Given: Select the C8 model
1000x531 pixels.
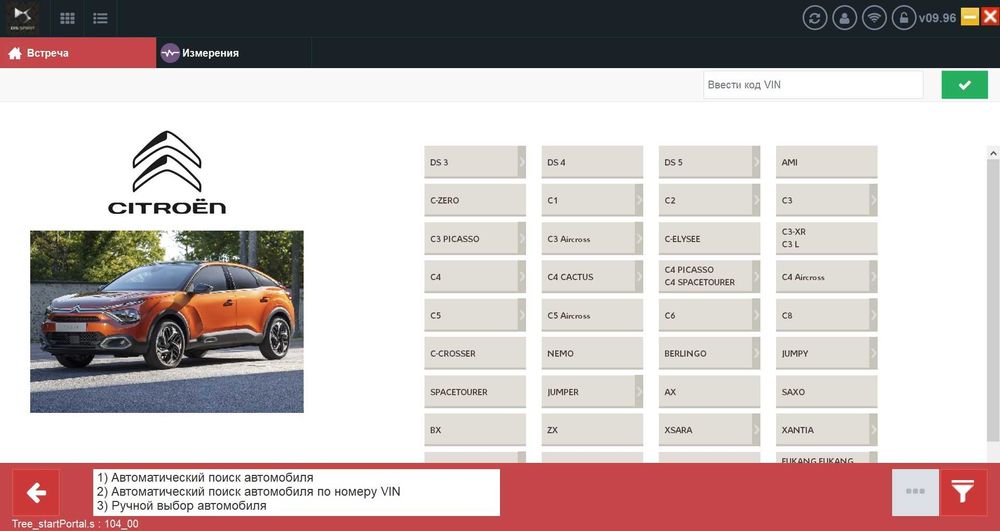Looking at the screenshot, I should click(x=827, y=315).
